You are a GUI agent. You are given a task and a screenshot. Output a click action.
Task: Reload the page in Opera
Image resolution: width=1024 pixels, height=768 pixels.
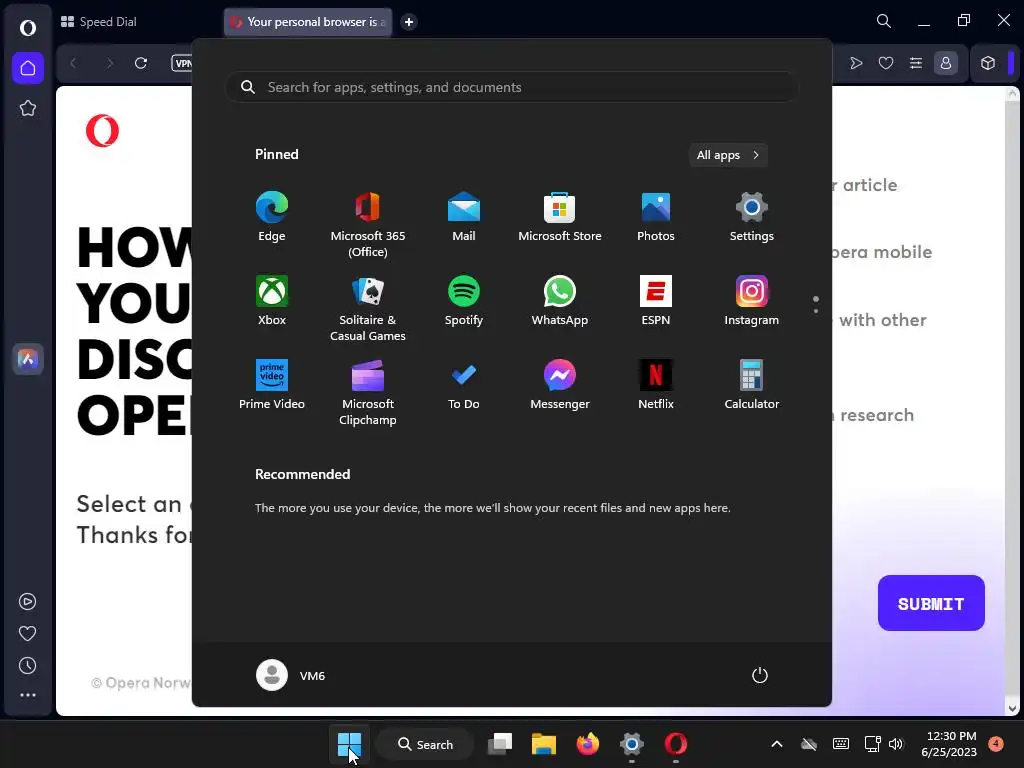point(141,63)
